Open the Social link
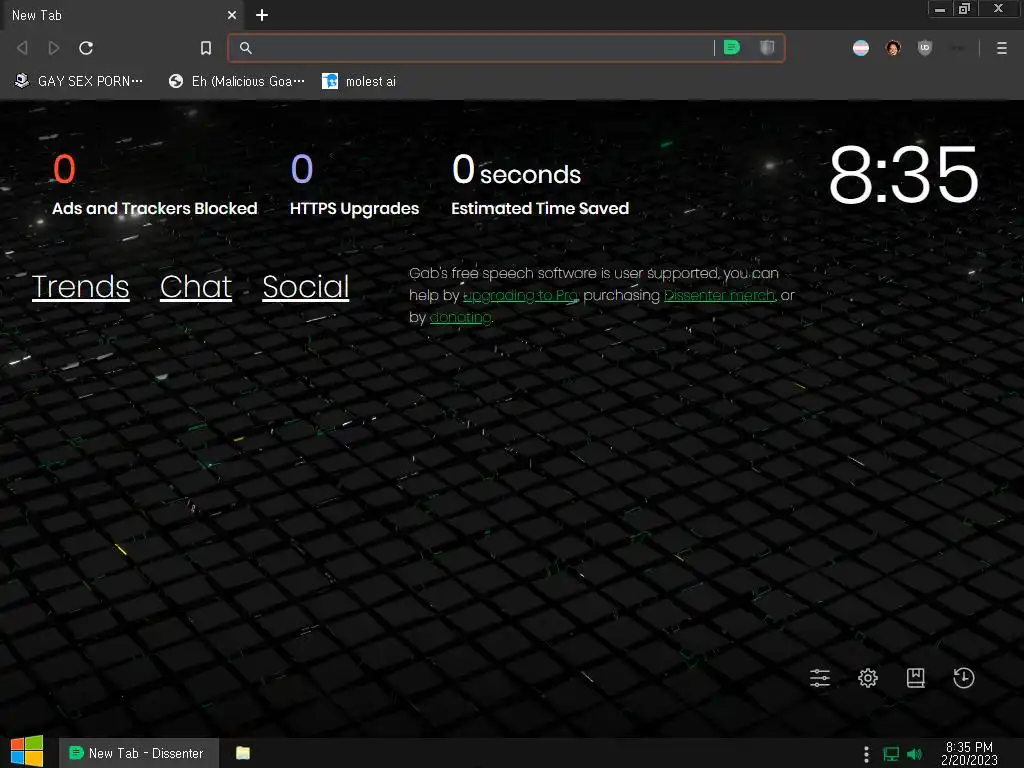 click(306, 287)
